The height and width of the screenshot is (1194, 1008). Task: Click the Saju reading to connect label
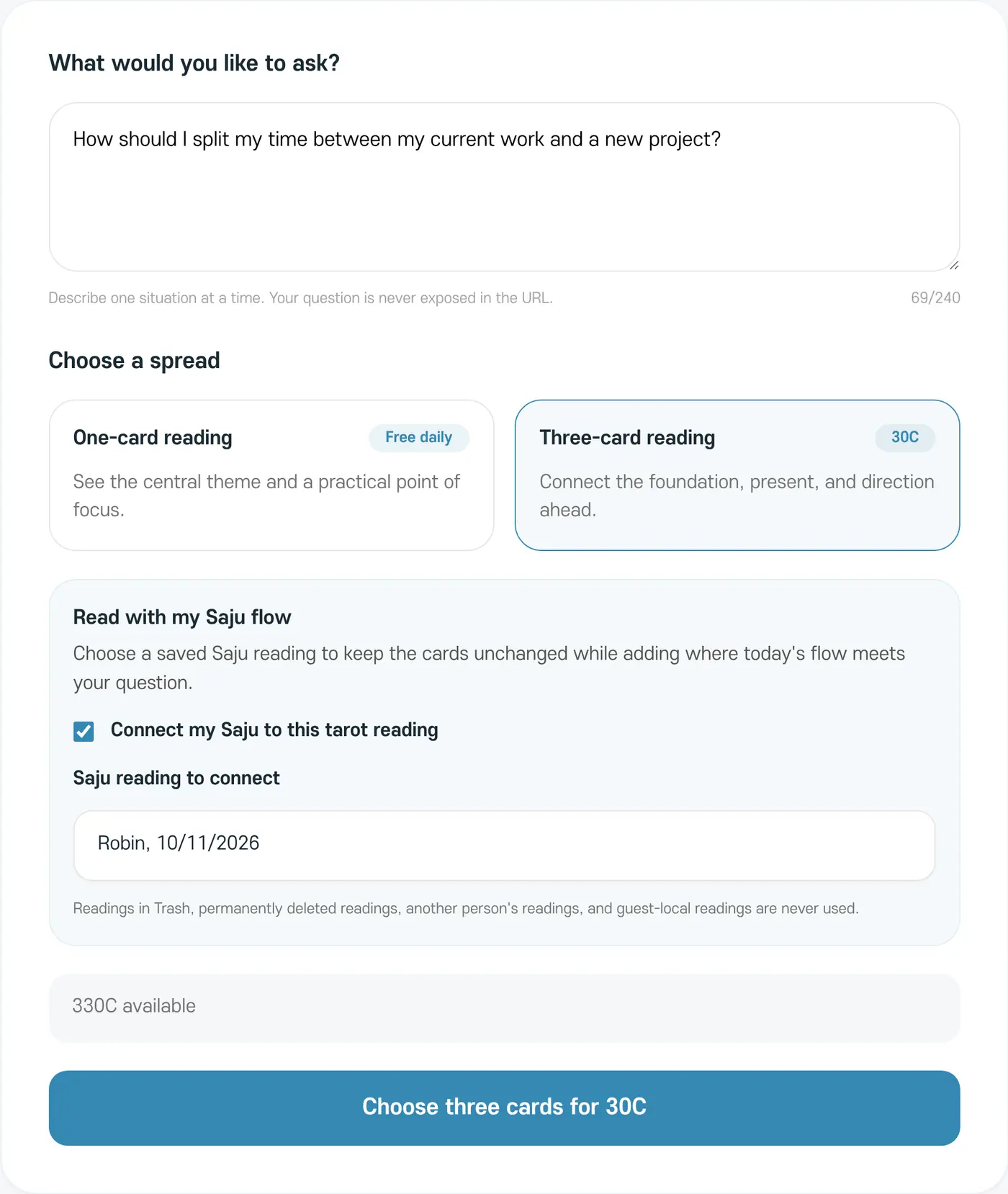click(x=176, y=778)
